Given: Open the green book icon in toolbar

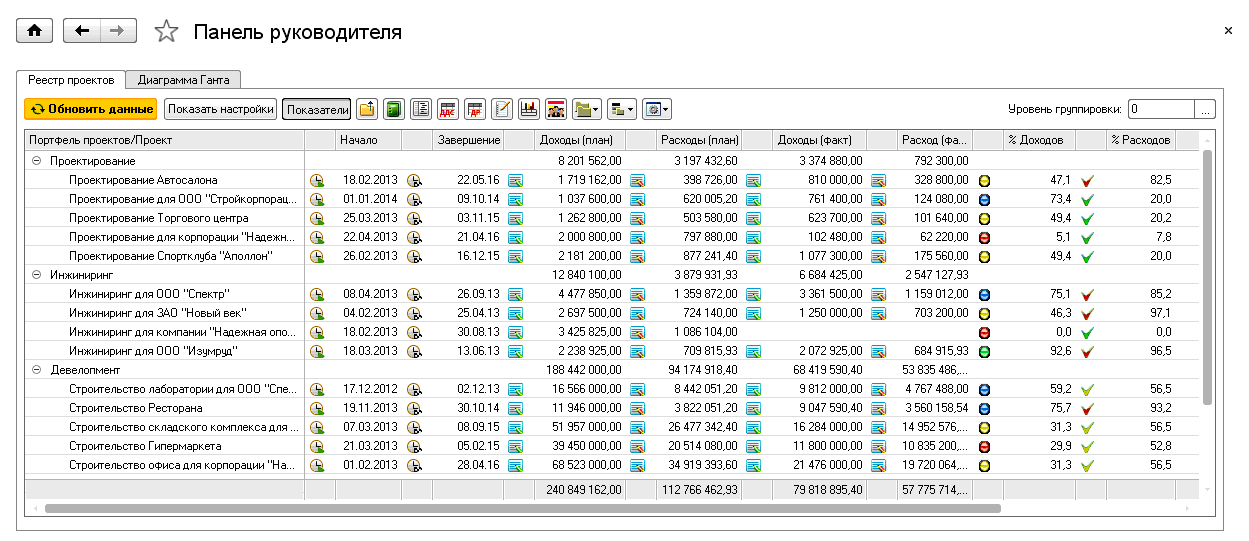Looking at the screenshot, I should (394, 109).
